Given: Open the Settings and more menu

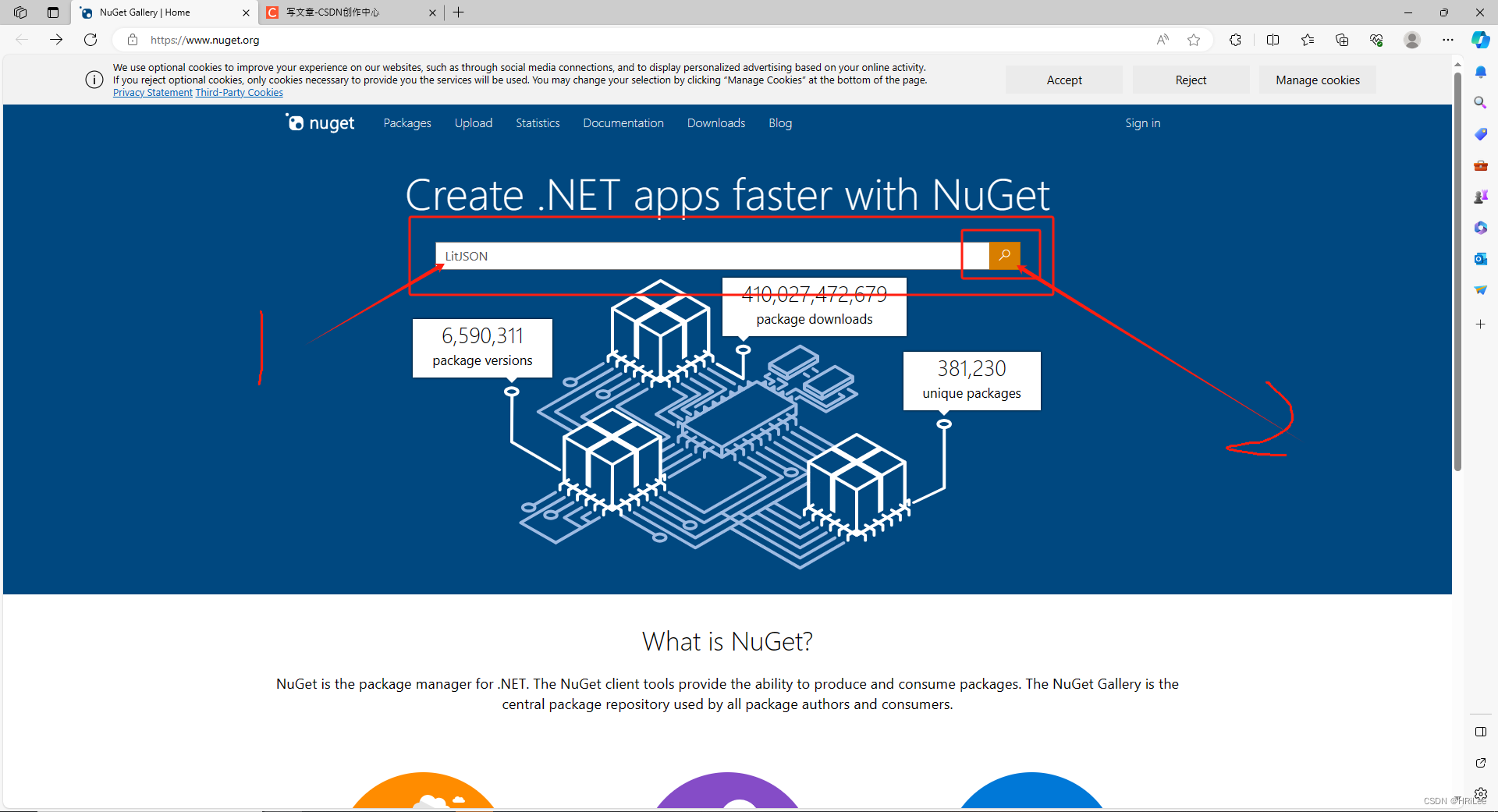Looking at the screenshot, I should pyautogui.click(x=1448, y=40).
